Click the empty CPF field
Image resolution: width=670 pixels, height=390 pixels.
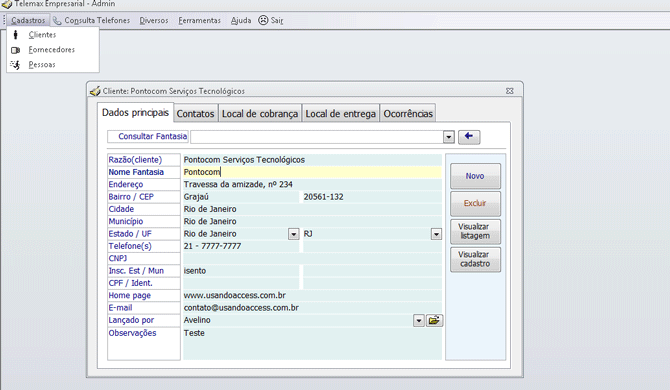[241, 284]
